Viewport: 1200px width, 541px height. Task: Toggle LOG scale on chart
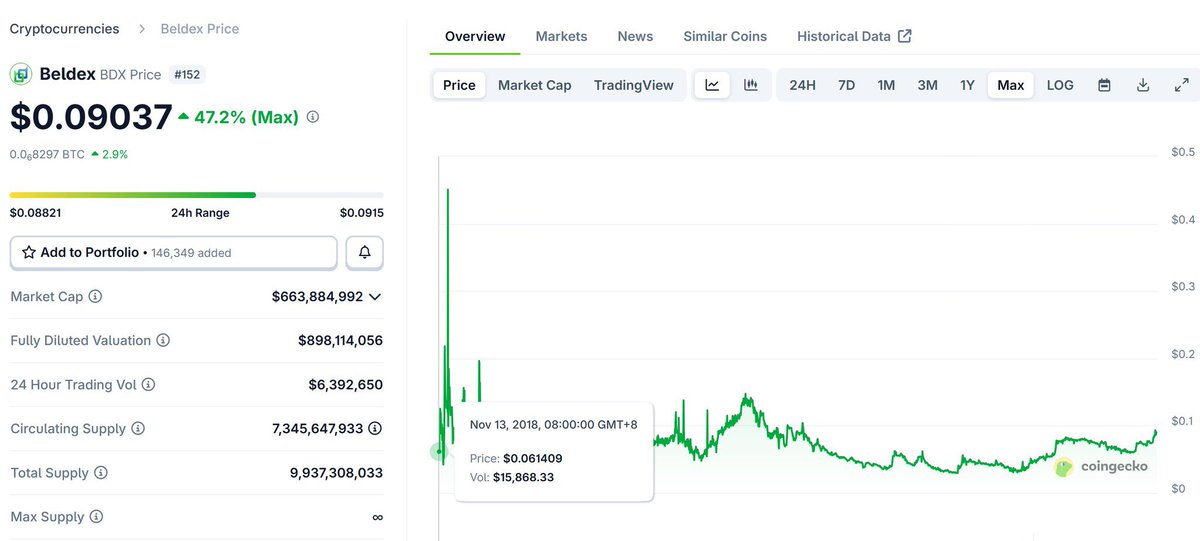click(1060, 85)
